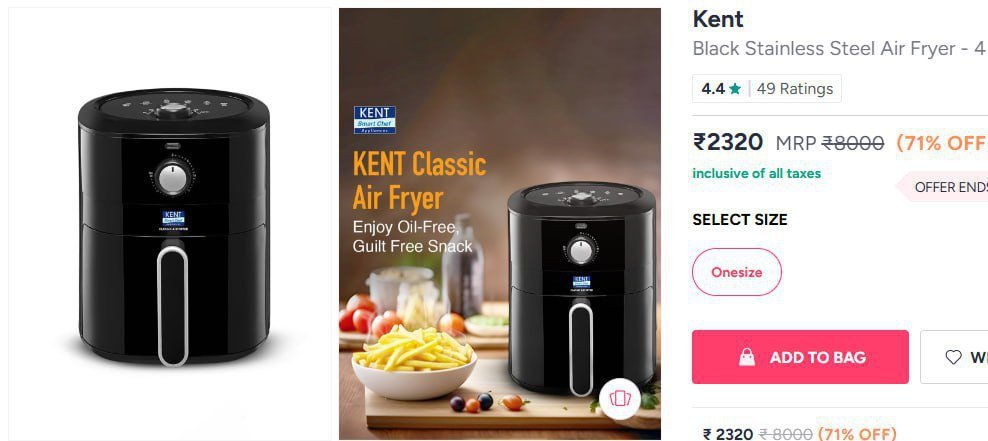Open the 49 Ratings link
The height and width of the screenshot is (441, 988).
click(795, 89)
